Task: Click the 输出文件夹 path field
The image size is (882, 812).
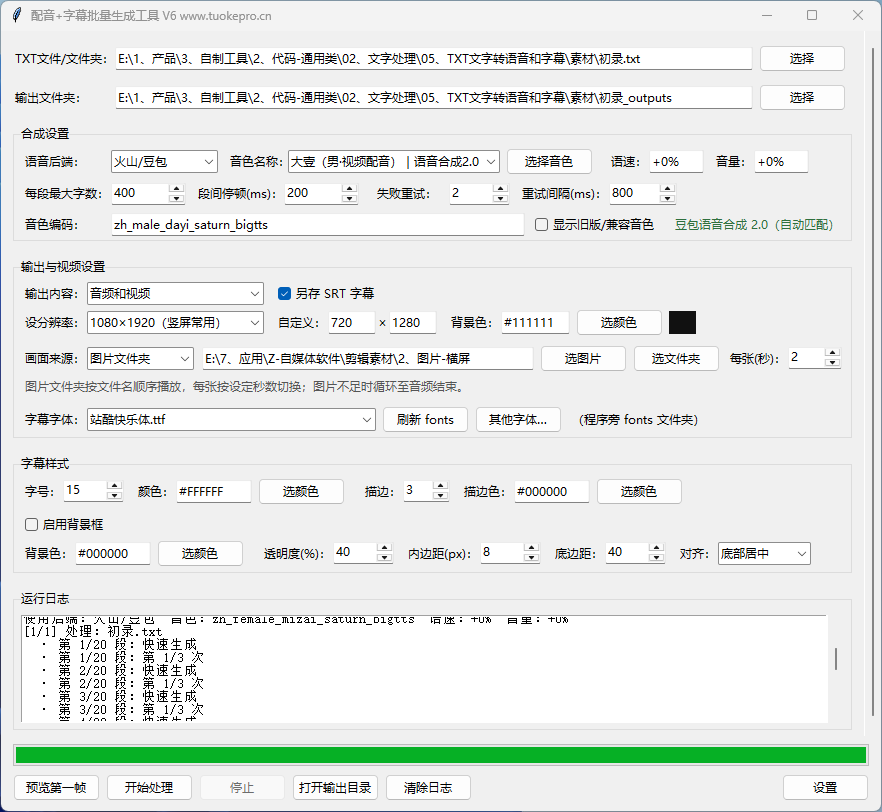Action: click(x=434, y=98)
